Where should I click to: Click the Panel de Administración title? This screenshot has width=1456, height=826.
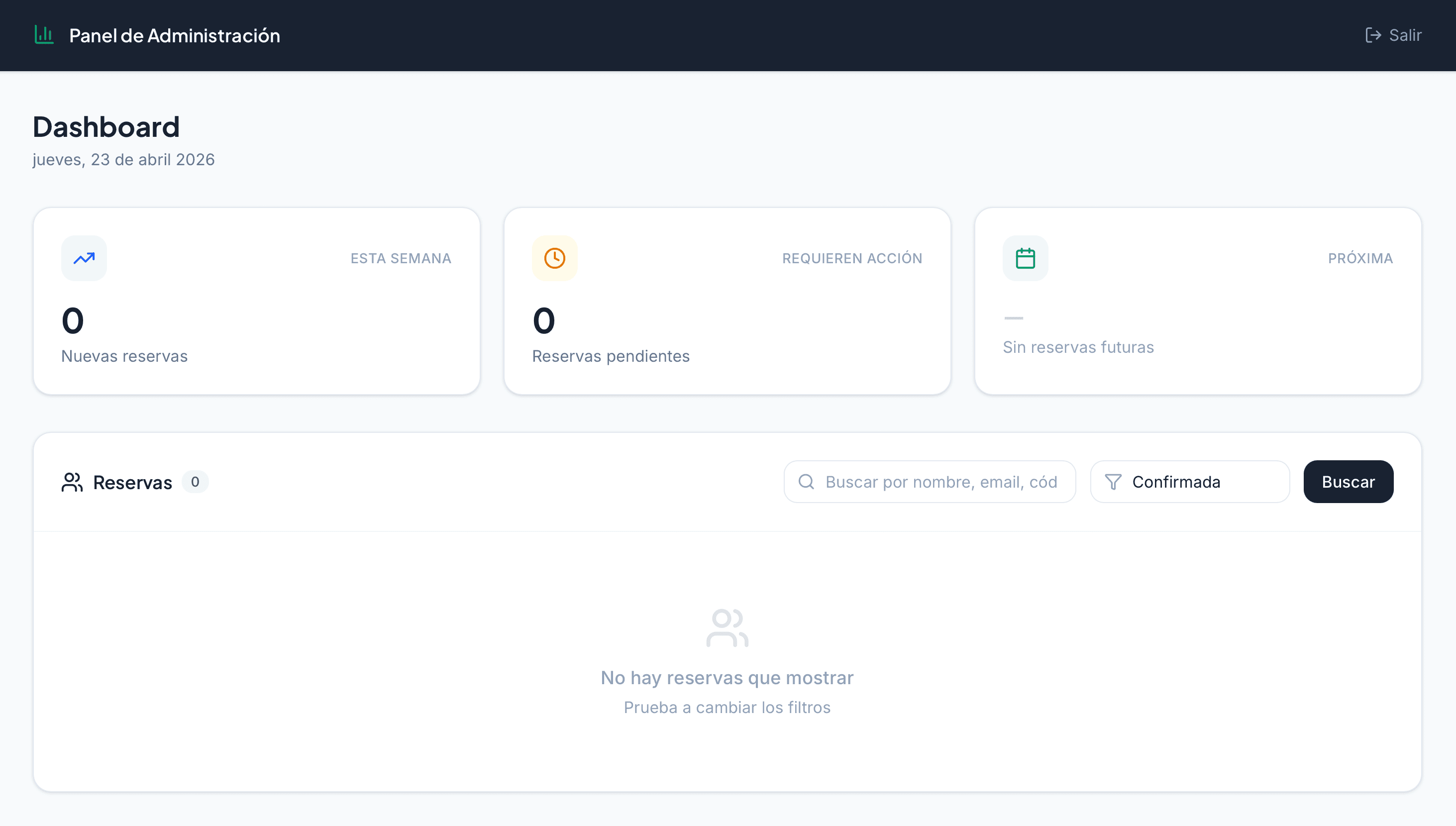click(x=174, y=35)
